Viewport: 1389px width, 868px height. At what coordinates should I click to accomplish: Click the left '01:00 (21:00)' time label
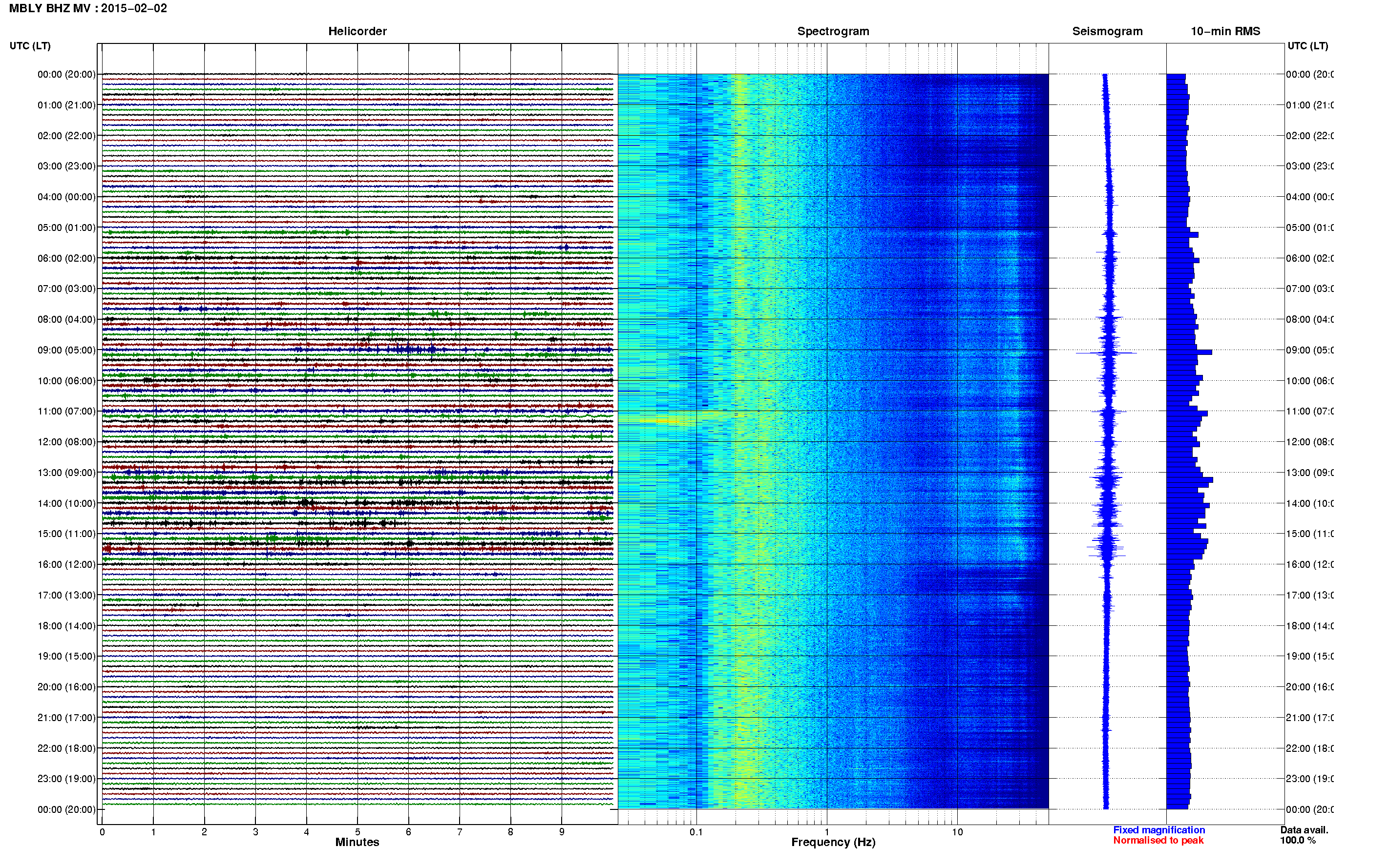click(66, 105)
